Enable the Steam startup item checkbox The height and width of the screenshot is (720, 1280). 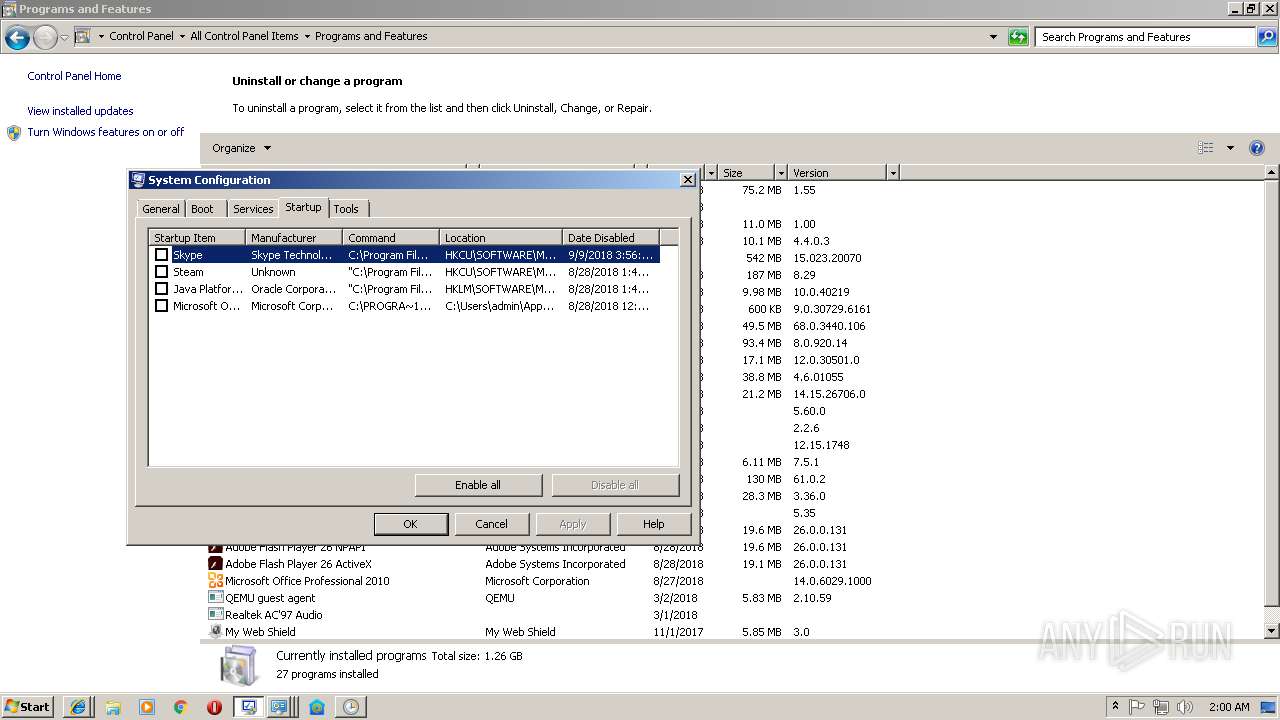tap(161, 272)
